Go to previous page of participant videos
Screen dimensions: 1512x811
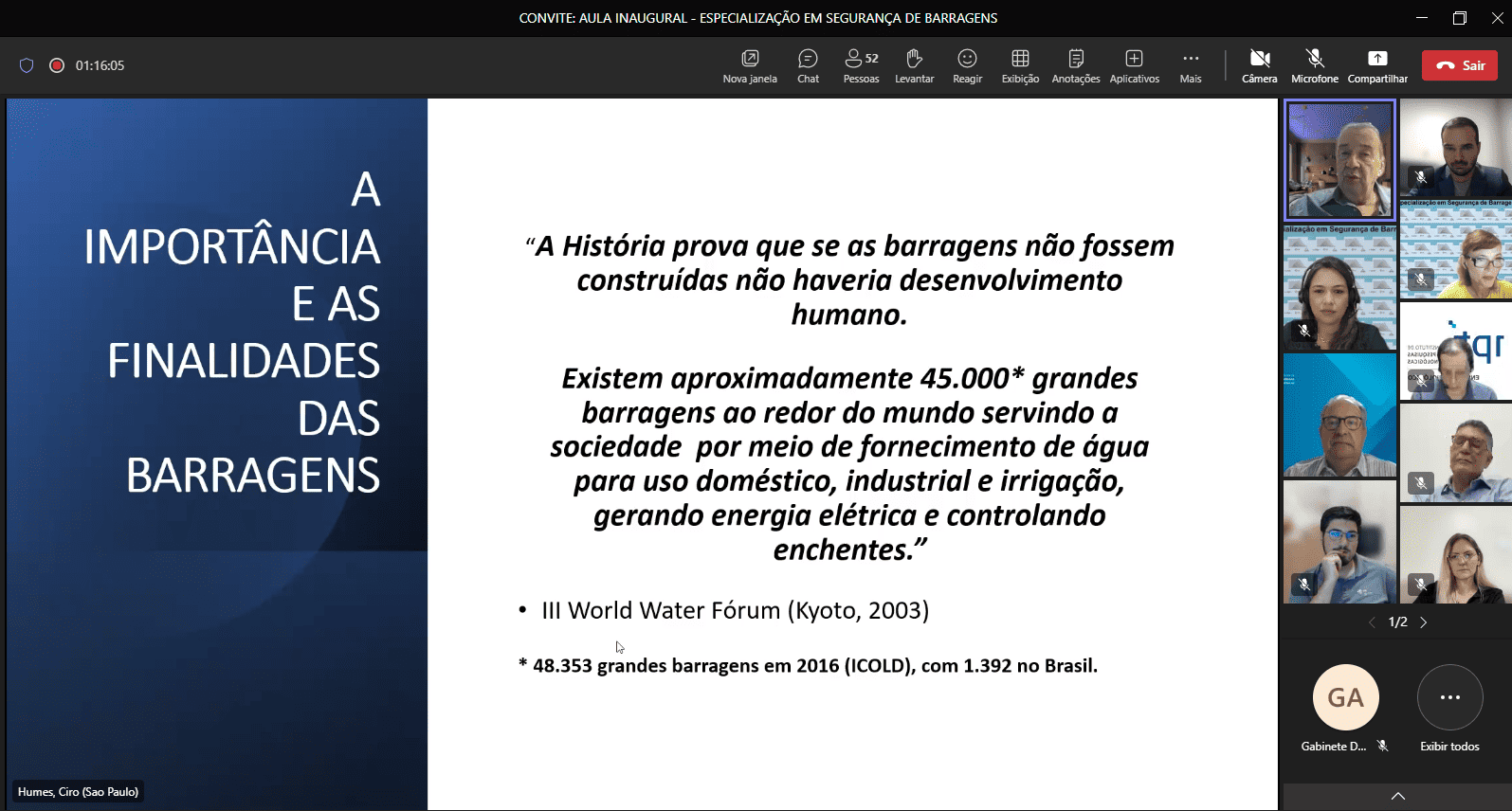click(1372, 622)
